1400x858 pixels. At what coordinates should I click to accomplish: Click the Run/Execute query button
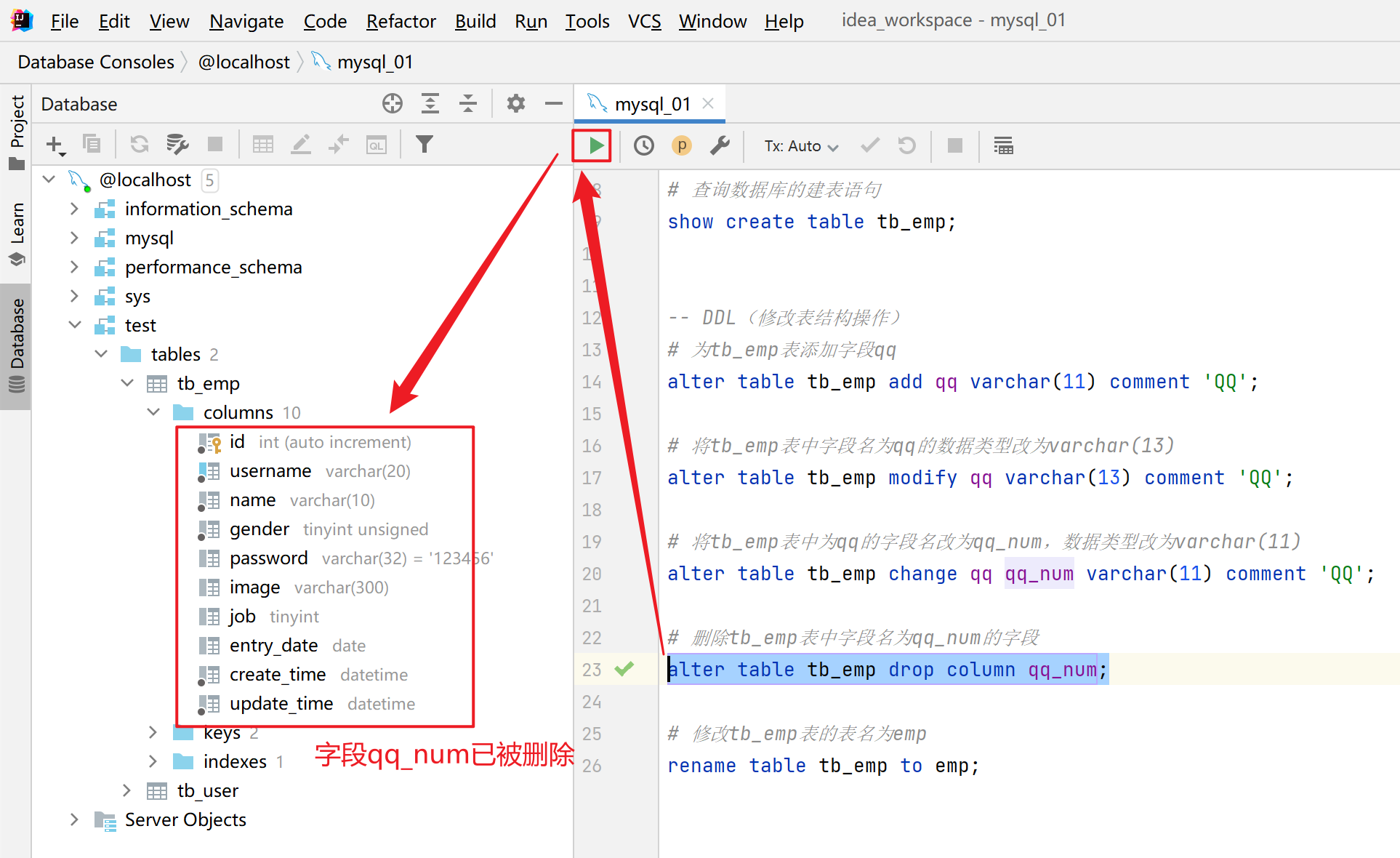point(594,145)
